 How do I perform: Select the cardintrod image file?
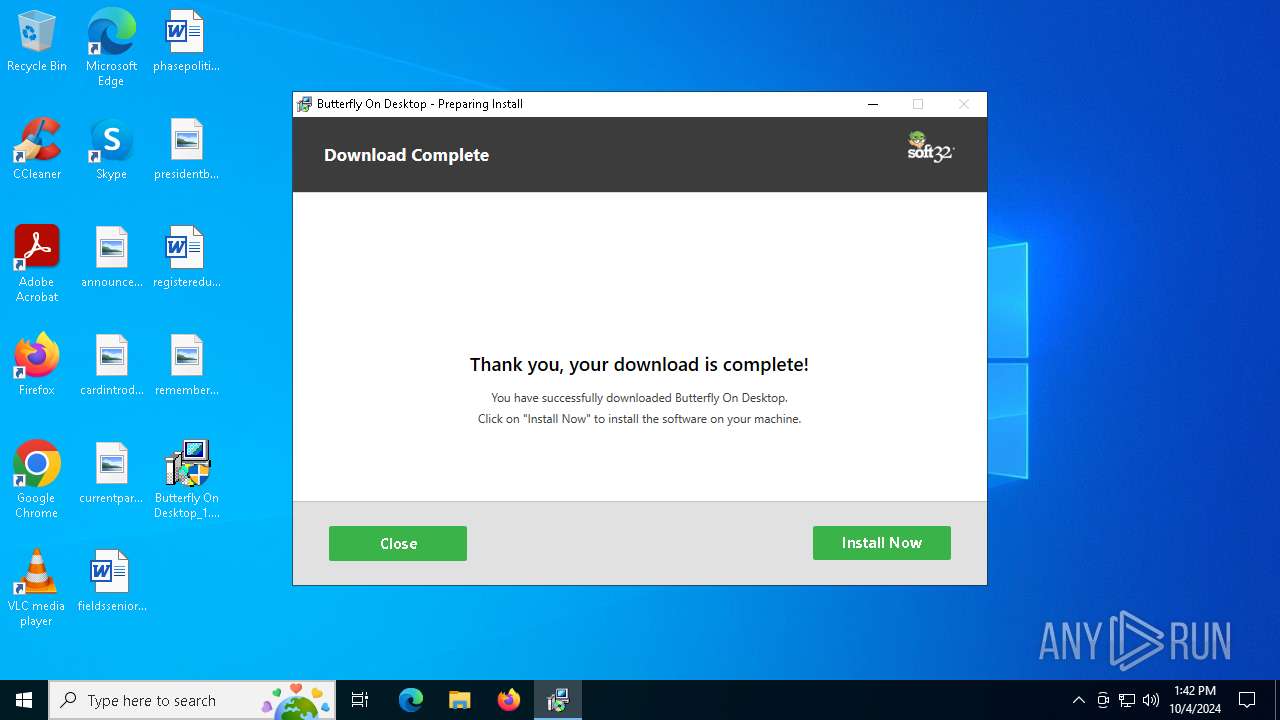tap(112, 366)
